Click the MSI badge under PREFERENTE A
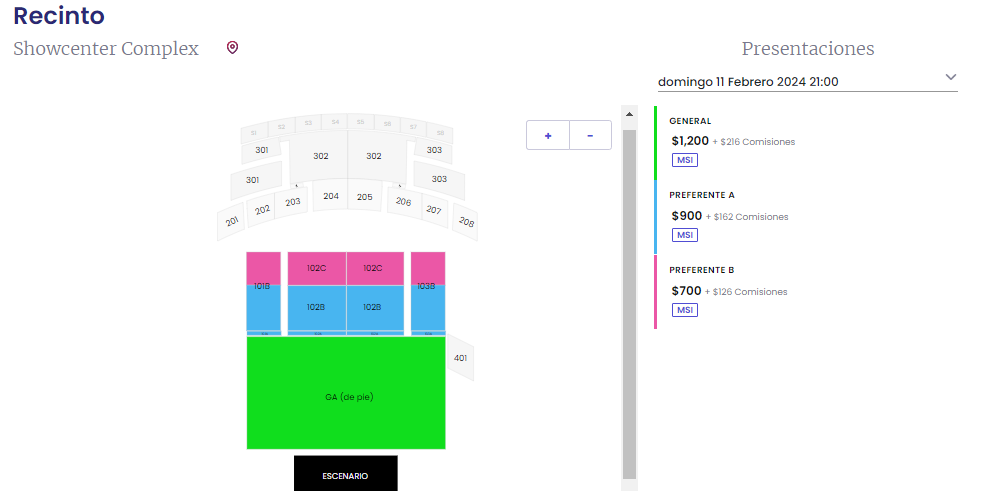This screenshot has height=491, width=1003. [x=684, y=235]
